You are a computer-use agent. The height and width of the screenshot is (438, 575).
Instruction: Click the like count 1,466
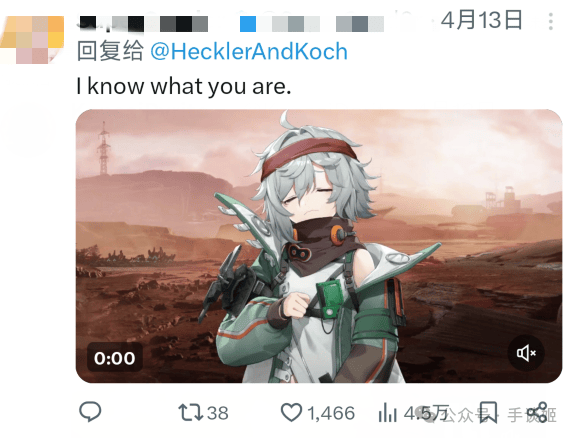[x=331, y=413]
